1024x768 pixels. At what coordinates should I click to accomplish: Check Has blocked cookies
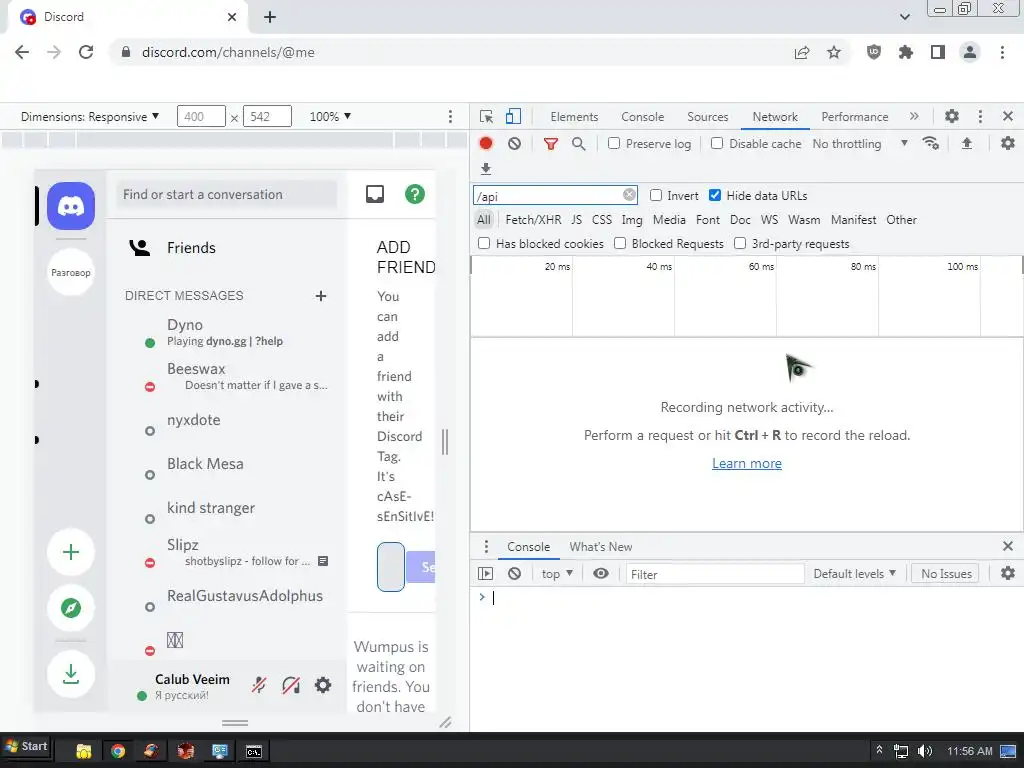(x=484, y=244)
